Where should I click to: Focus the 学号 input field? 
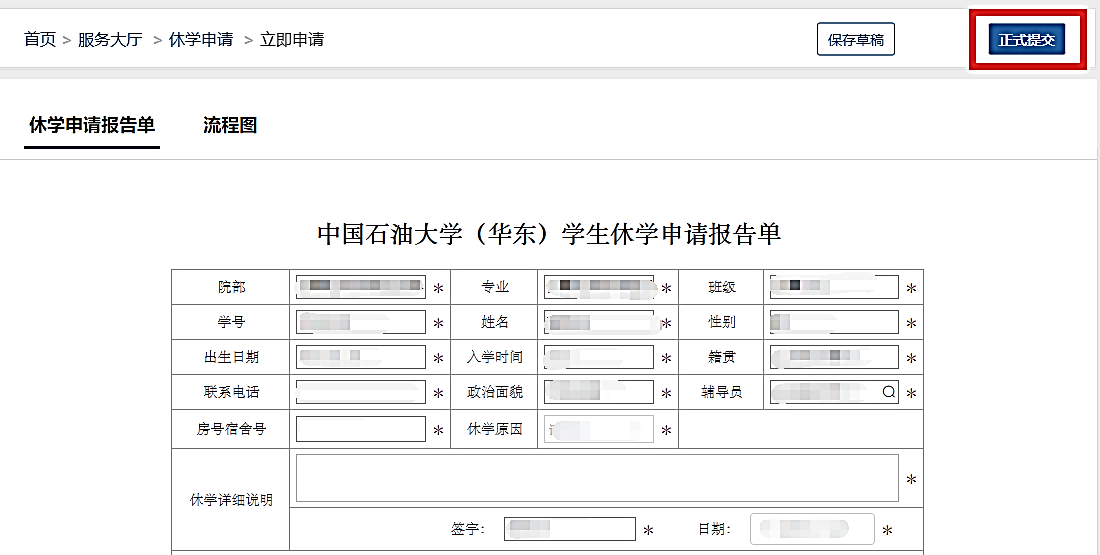point(361,322)
